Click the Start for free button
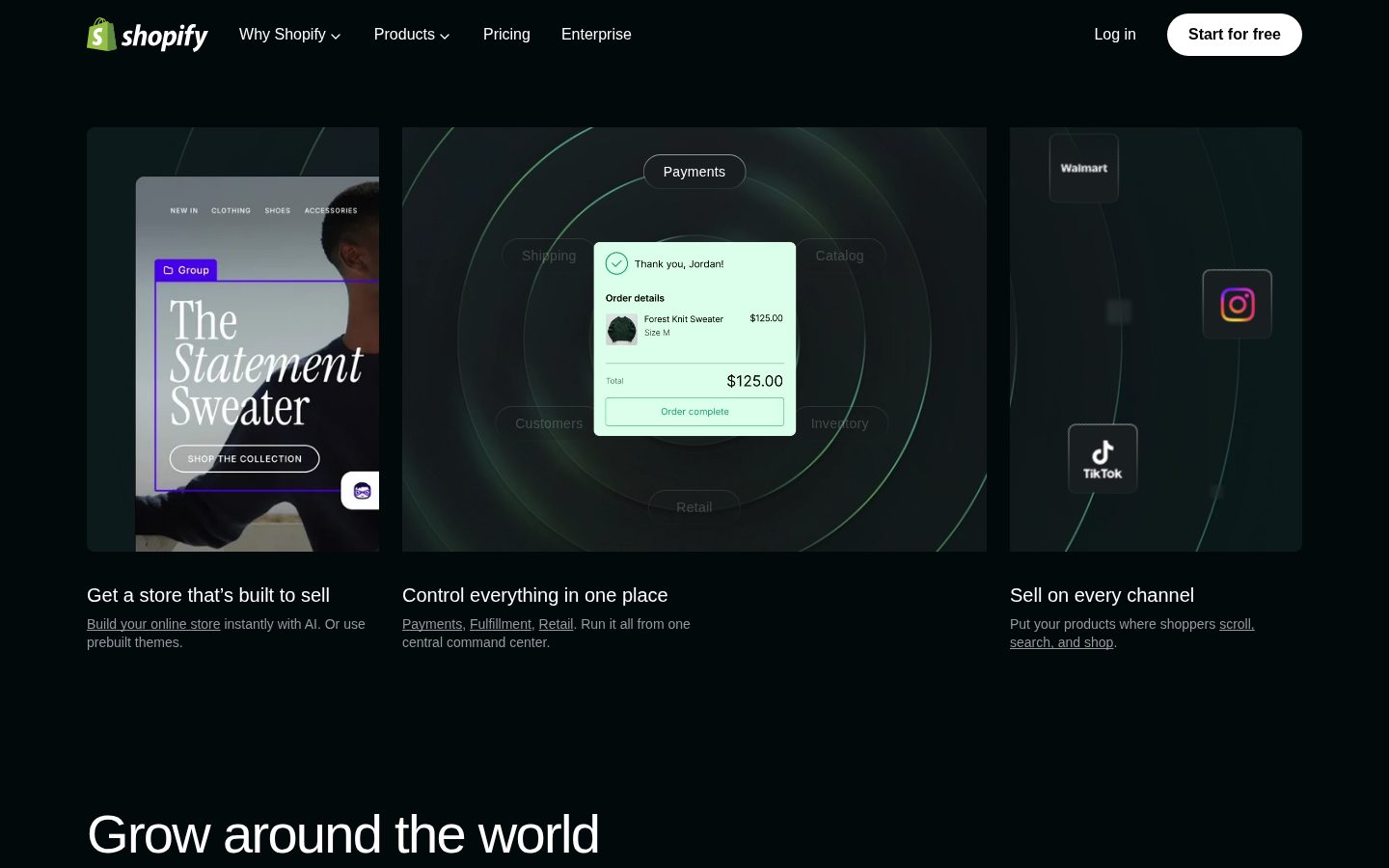Viewport: 1389px width, 868px height. coord(1235,35)
